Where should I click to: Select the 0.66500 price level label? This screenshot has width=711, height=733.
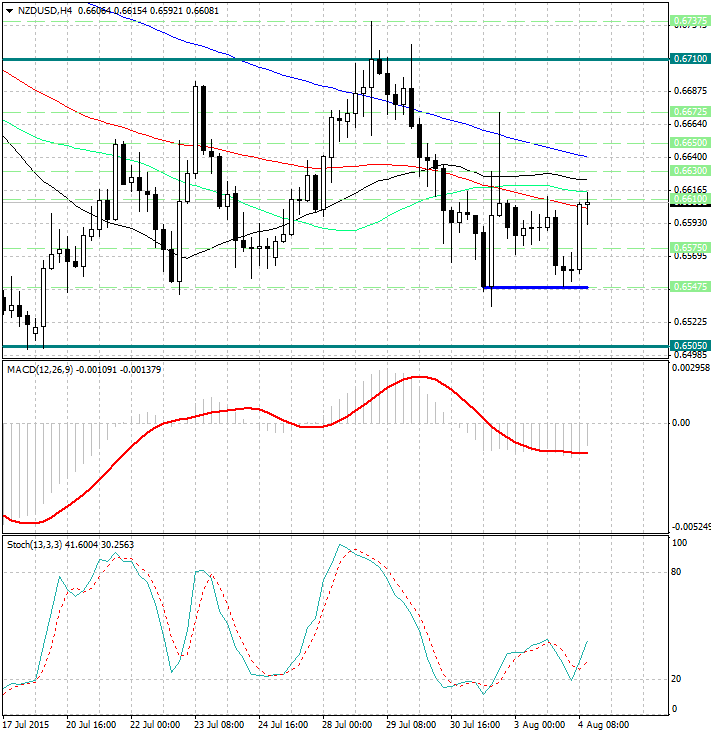tap(690, 143)
